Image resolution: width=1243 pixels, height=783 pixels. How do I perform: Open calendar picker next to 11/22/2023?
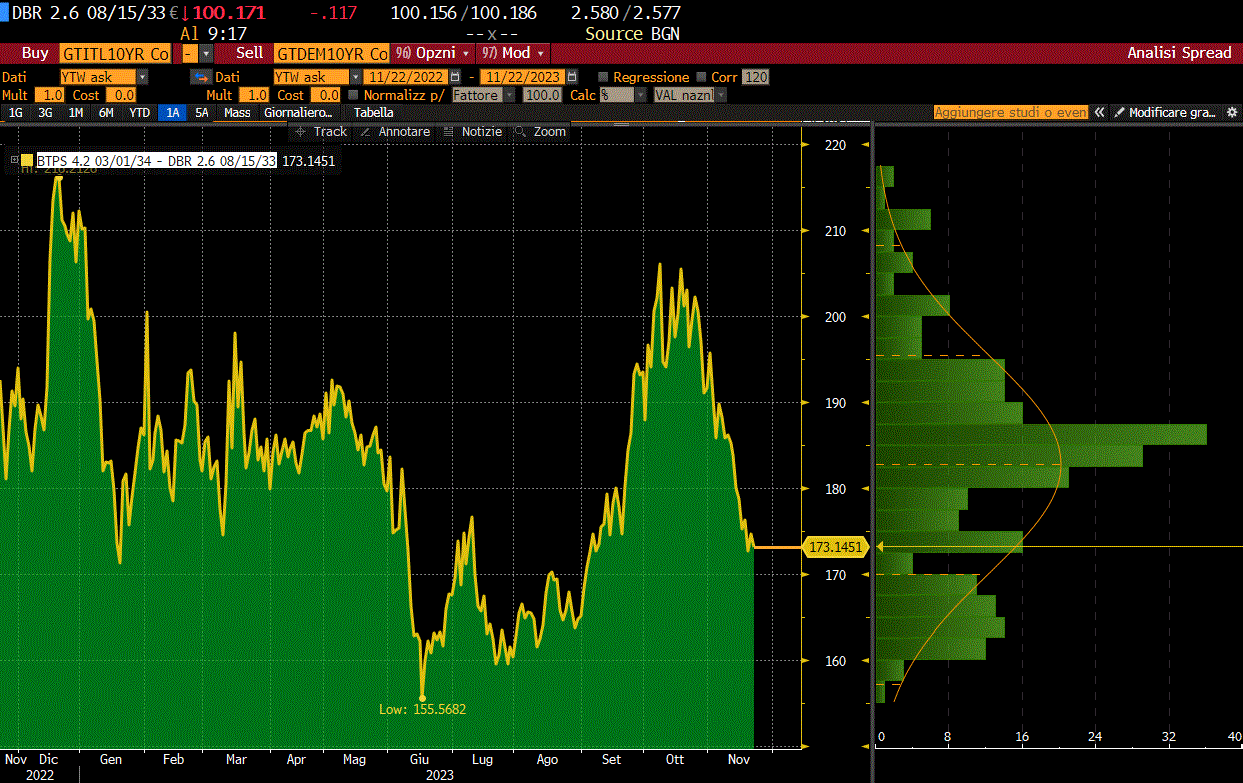(x=572, y=77)
